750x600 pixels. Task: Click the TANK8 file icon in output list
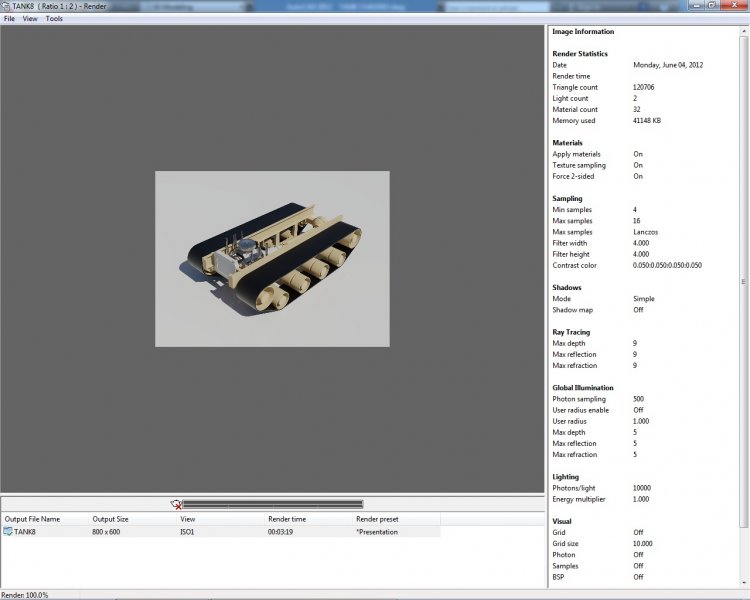coord(8,532)
